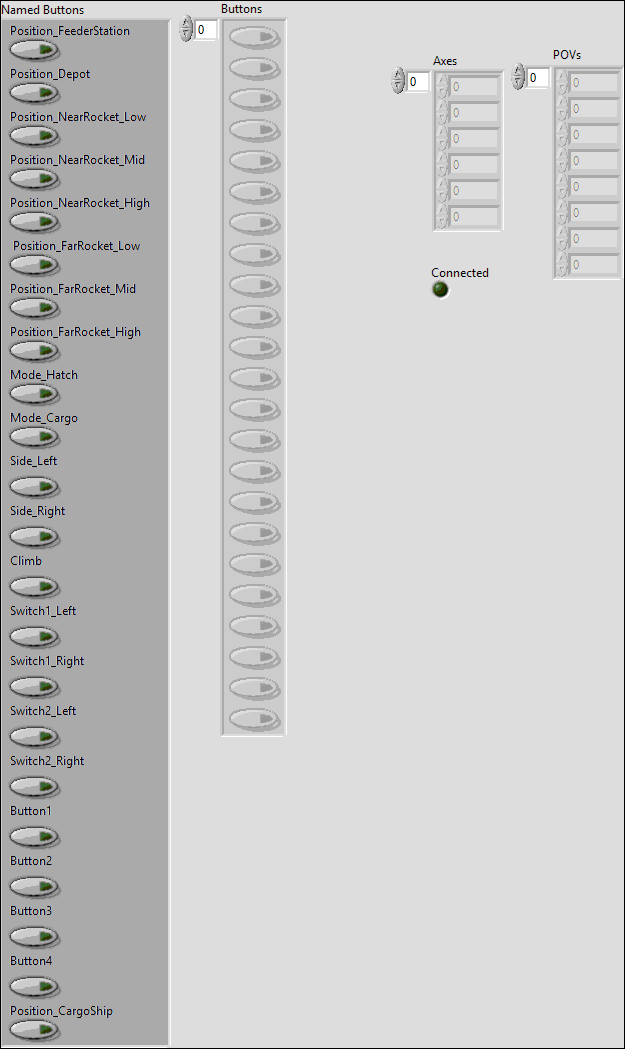Click the POVs array index field

pos(537,78)
